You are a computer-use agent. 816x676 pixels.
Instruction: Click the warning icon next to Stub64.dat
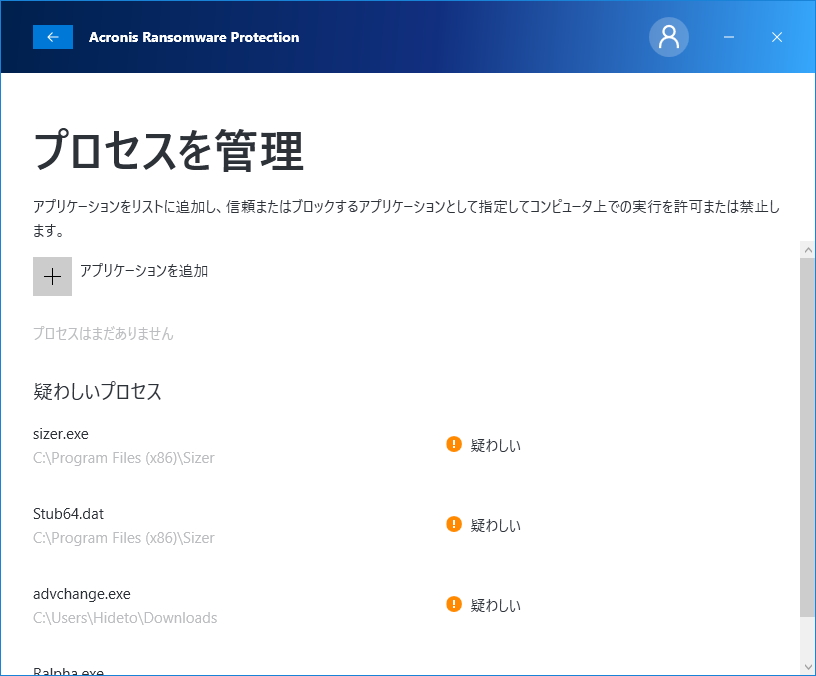pyautogui.click(x=453, y=525)
